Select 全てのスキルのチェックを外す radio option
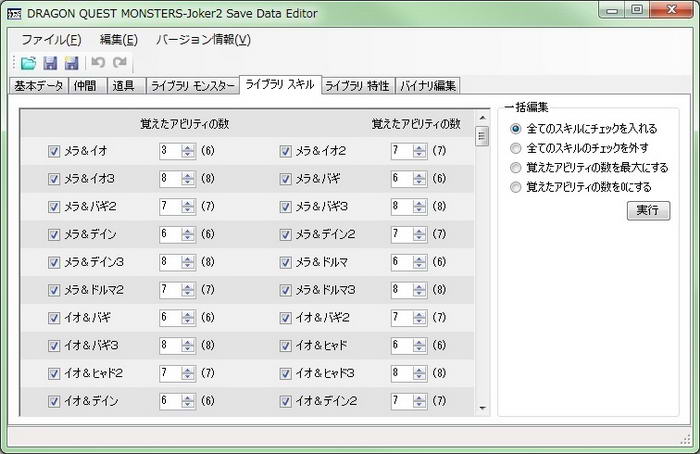This screenshot has width=700, height=454. [x=516, y=148]
